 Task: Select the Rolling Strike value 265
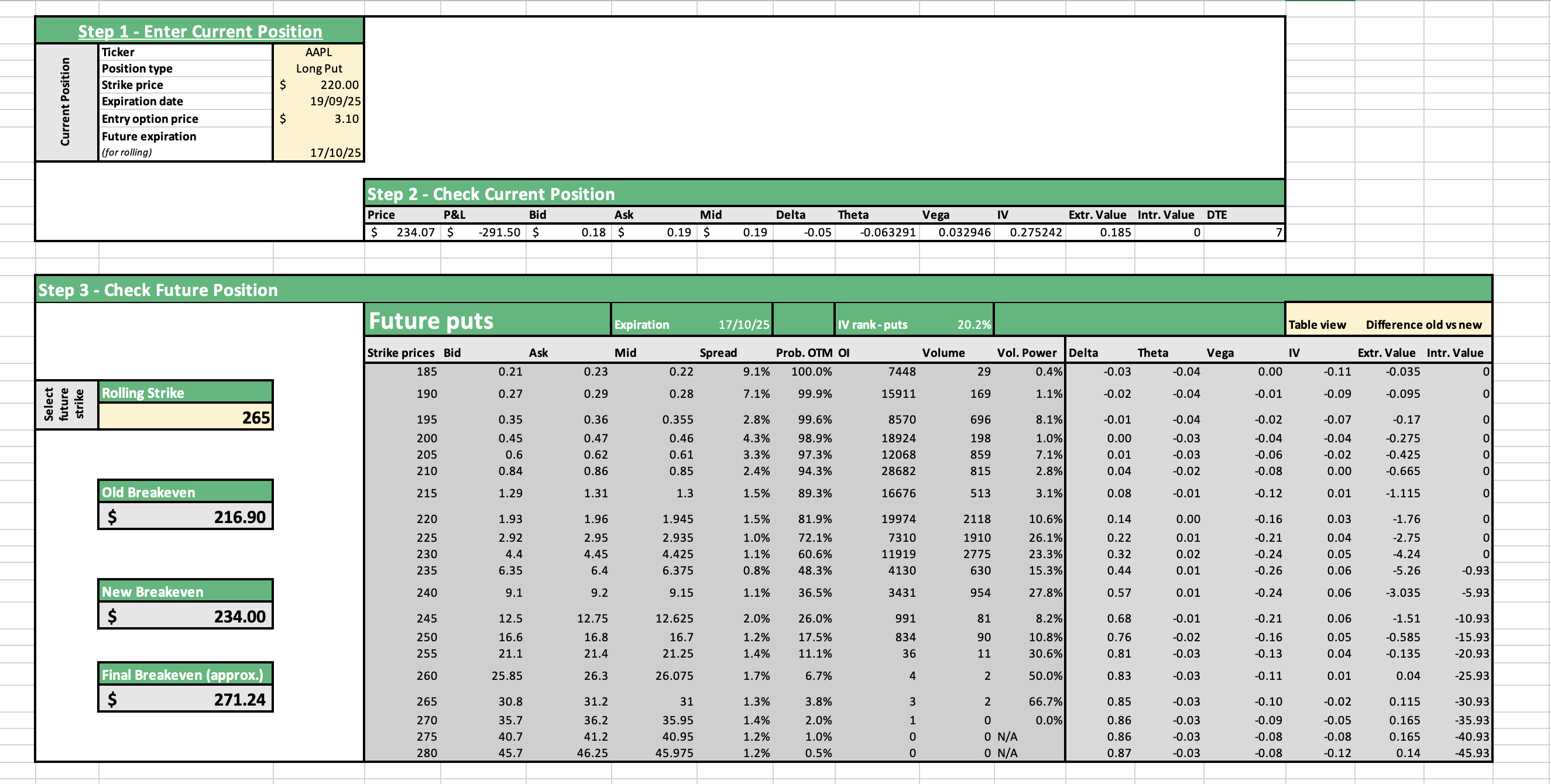[x=186, y=417]
